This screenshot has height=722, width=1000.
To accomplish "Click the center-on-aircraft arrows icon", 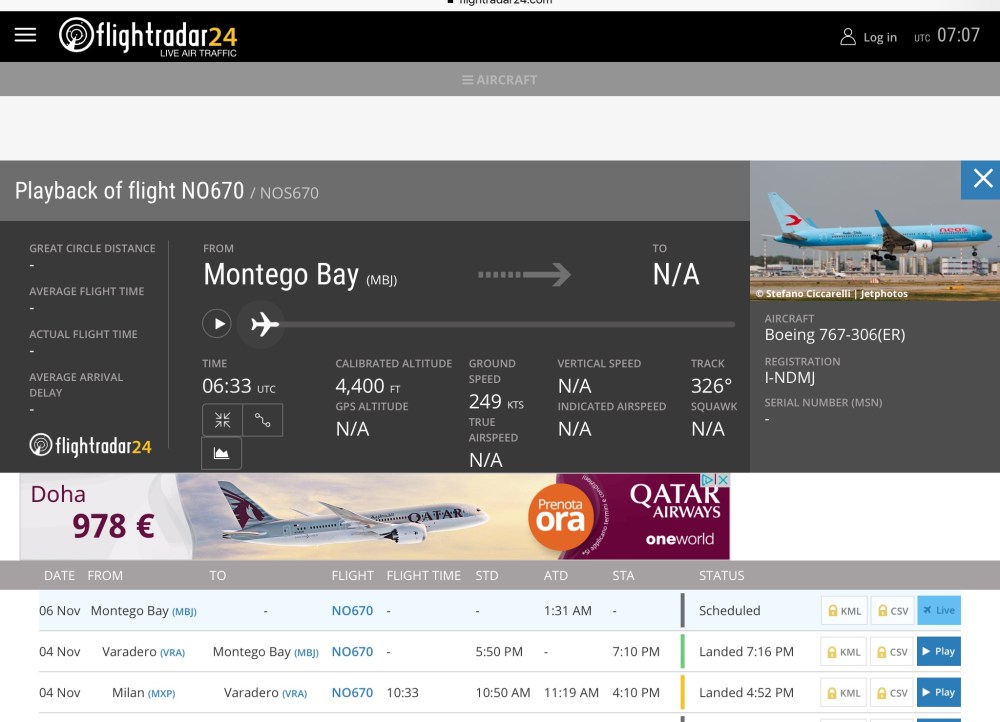I will [x=222, y=420].
